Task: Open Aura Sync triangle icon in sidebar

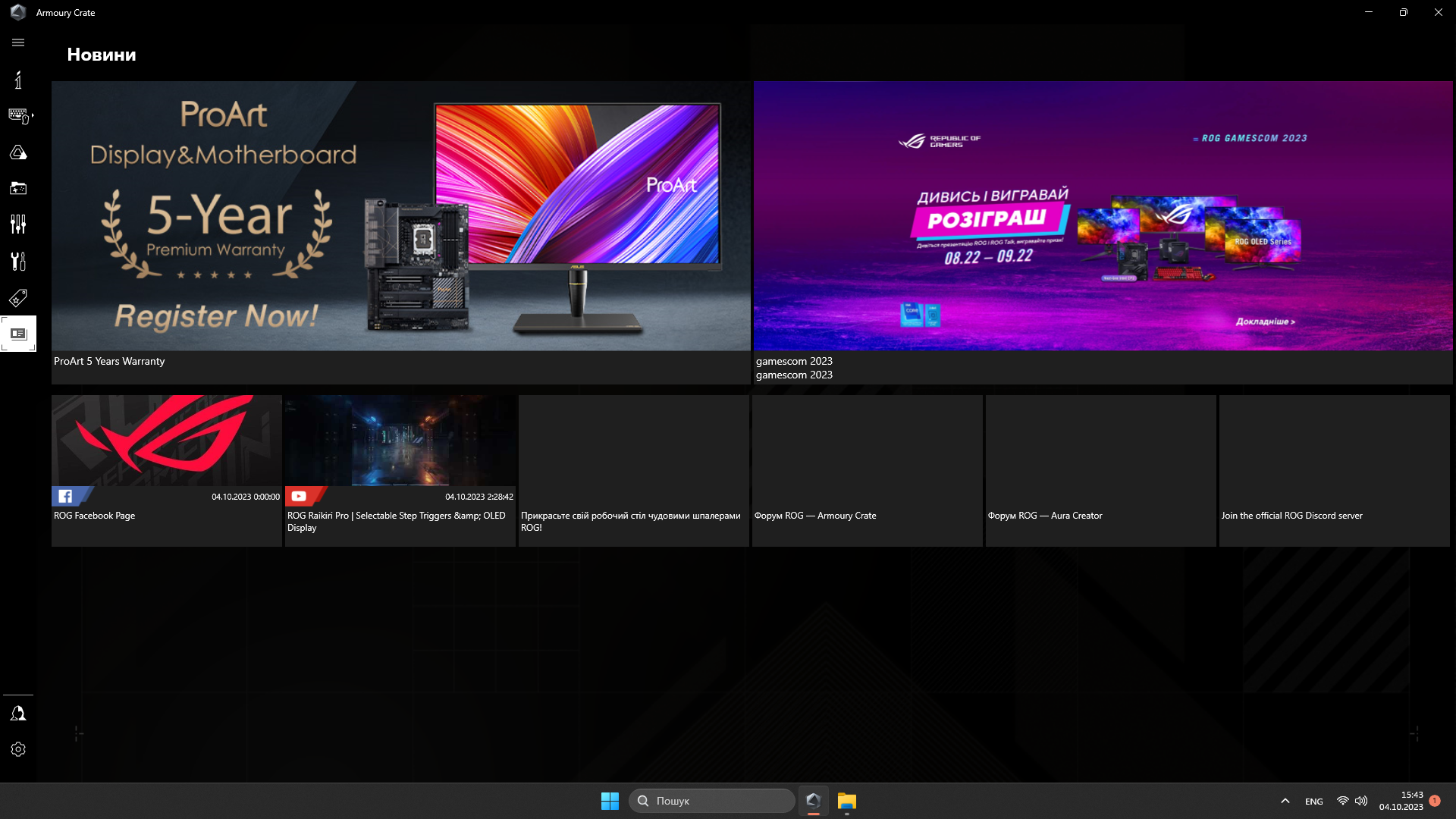Action: [18, 152]
